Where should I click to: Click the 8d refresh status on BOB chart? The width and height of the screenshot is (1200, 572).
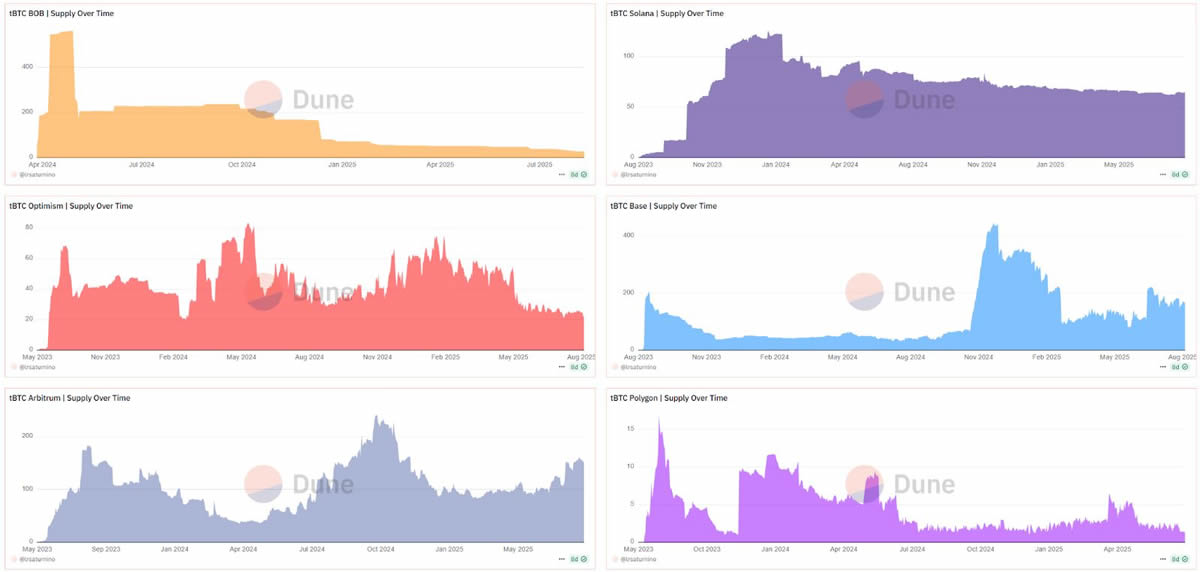tap(577, 174)
